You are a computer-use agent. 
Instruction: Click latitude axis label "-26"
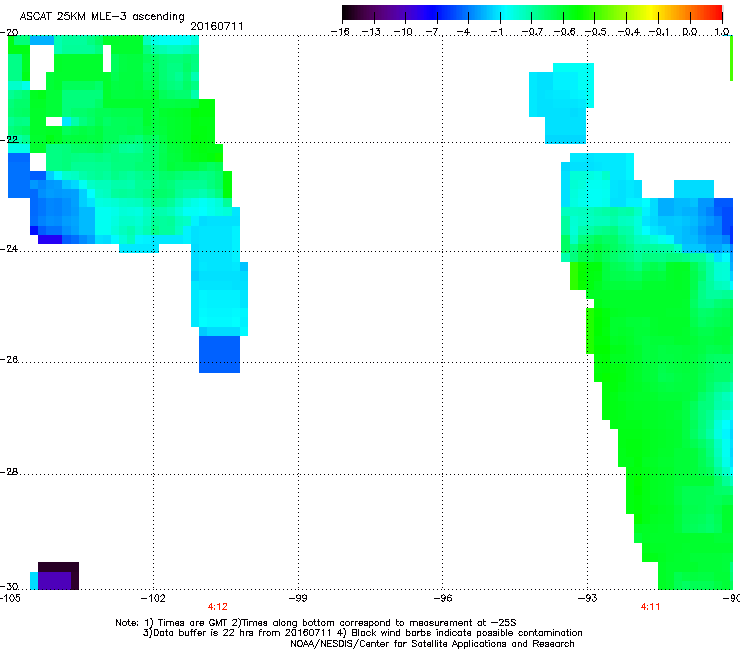9,360
